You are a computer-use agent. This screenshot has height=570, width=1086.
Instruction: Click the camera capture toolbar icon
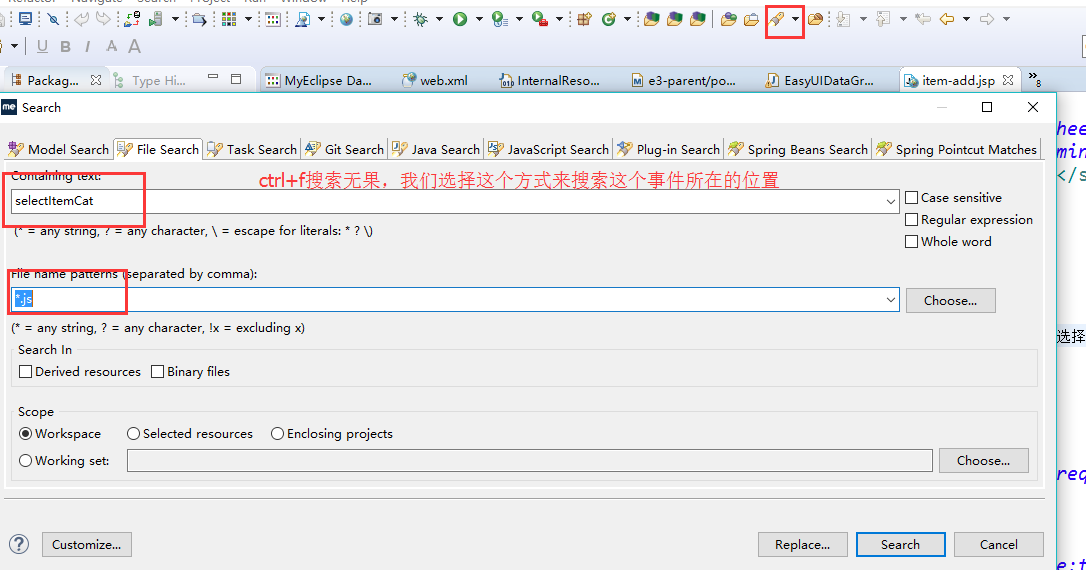coord(375,19)
